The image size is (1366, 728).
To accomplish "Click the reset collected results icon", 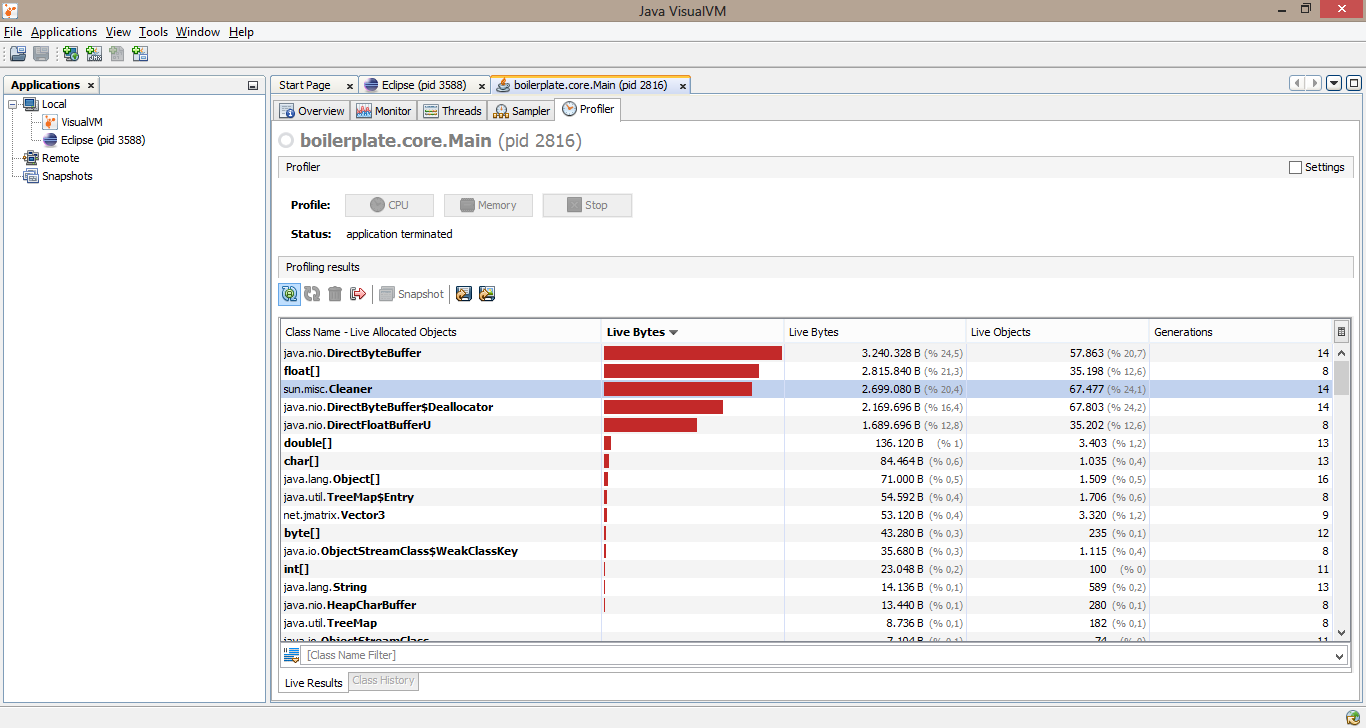I will (358, 294).
